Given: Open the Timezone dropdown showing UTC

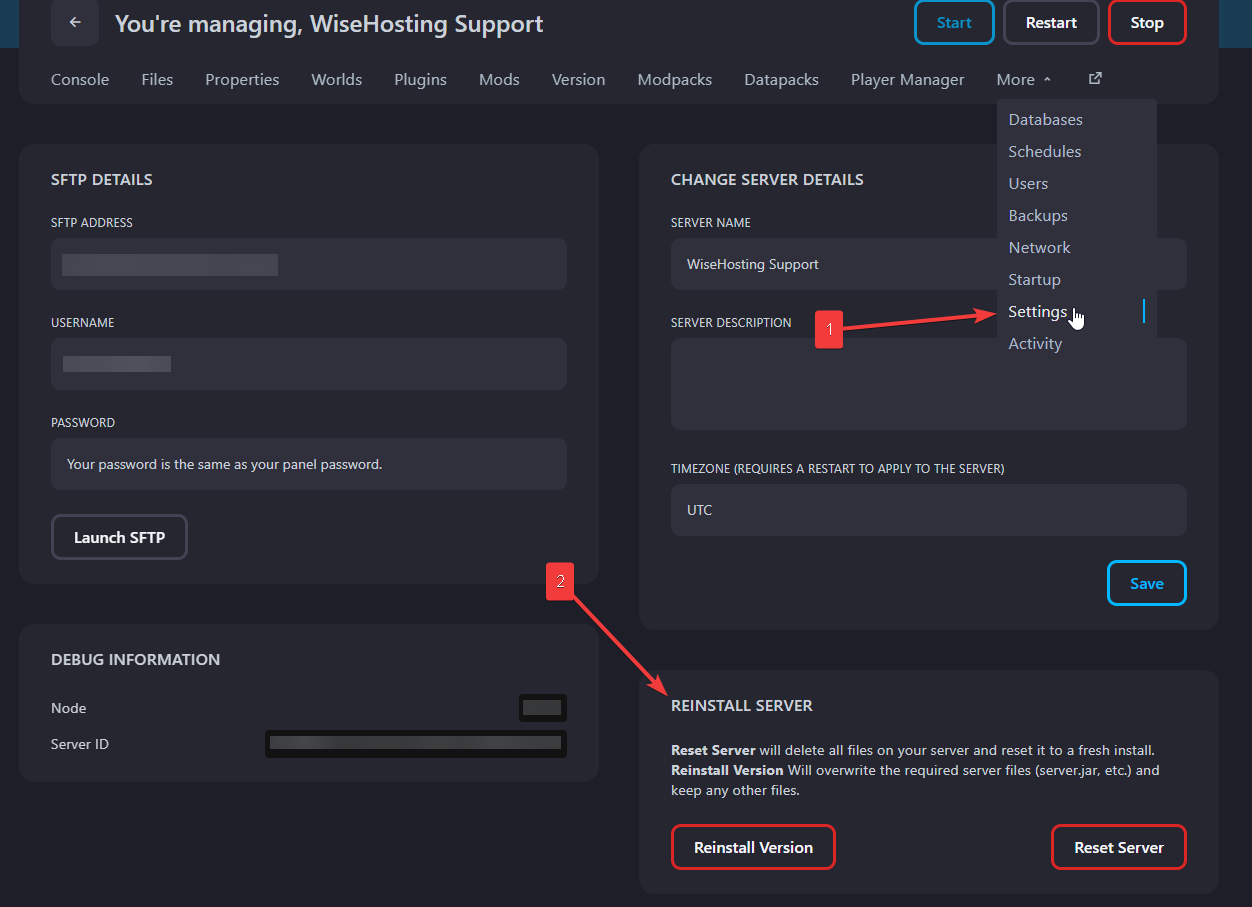Looking at the screenshot, I should tap(928, 510).
